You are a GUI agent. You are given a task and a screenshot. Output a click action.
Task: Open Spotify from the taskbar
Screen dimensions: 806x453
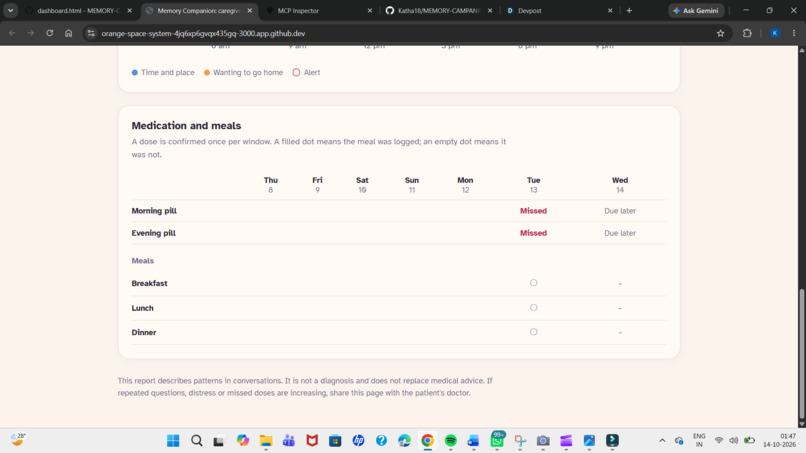[x=451, y=441]
